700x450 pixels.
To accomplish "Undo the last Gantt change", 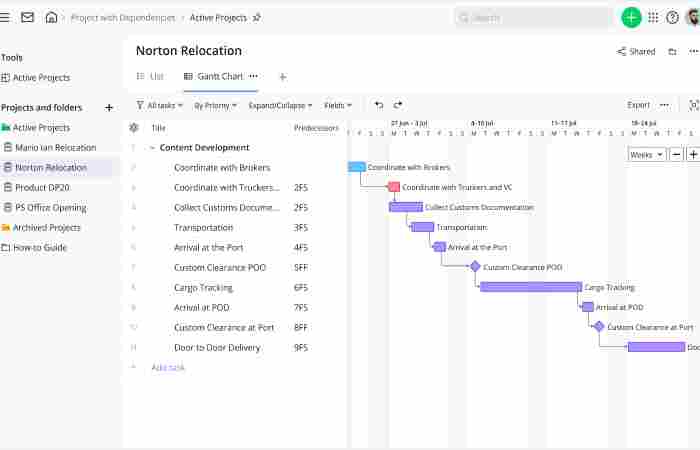I will pyautogui.click(x=379, y=105).
